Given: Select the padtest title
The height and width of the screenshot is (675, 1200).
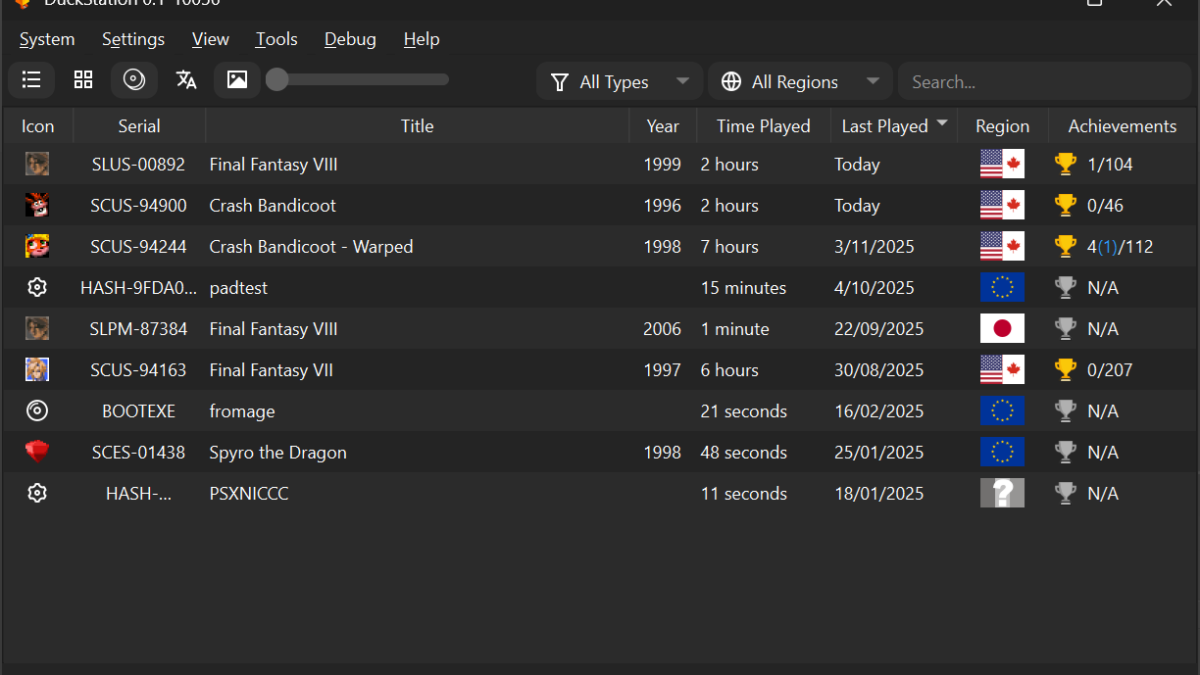Looking at the screenshot, I should coord(238,288).
